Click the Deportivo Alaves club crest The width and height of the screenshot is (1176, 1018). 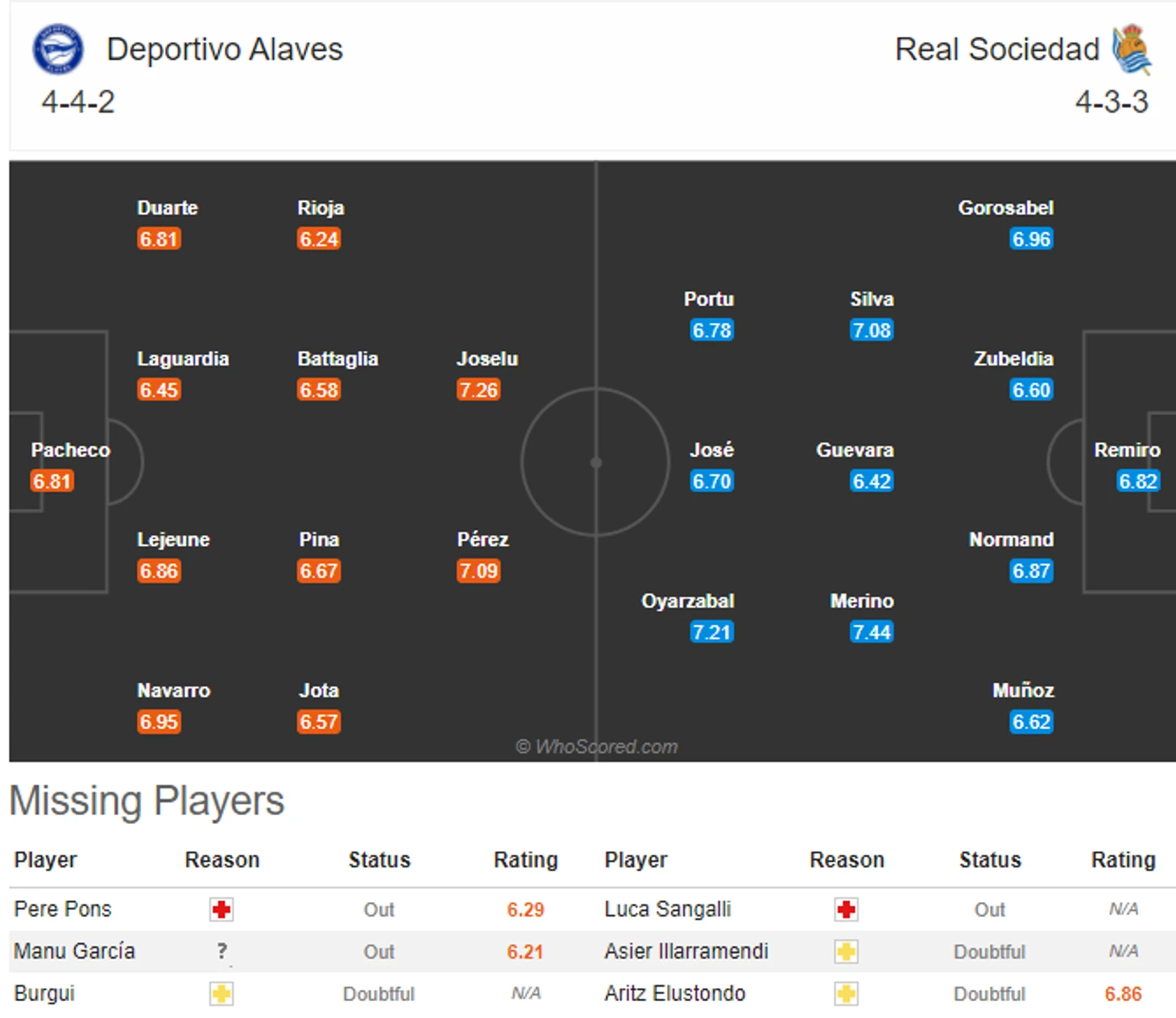click(x=57, y=49)
